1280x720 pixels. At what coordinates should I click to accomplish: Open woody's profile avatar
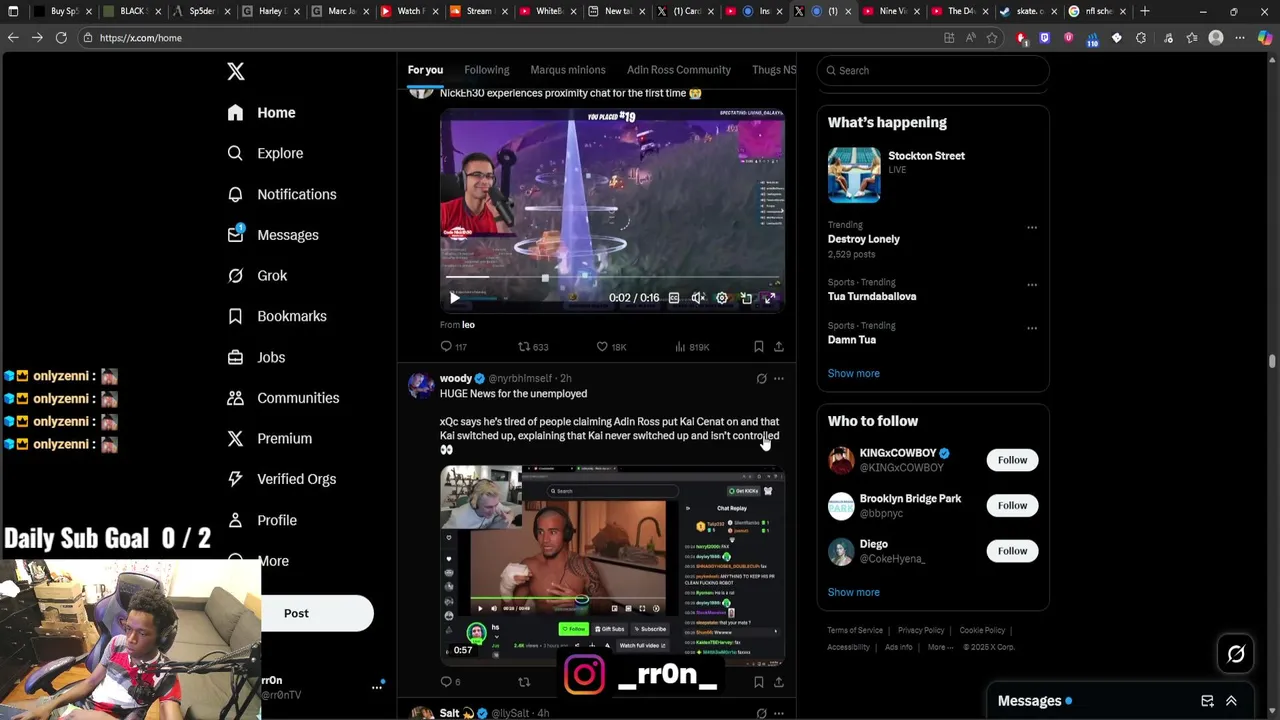(421, 385)
